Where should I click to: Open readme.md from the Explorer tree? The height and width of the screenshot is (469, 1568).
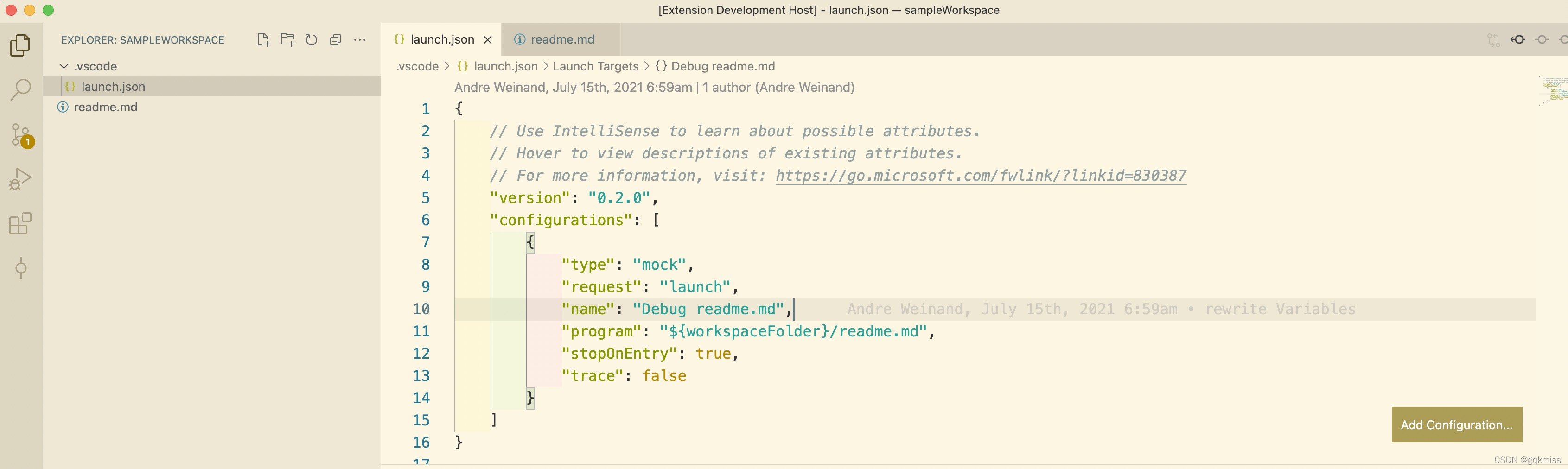pyautogui.click(x=212, y=107)
